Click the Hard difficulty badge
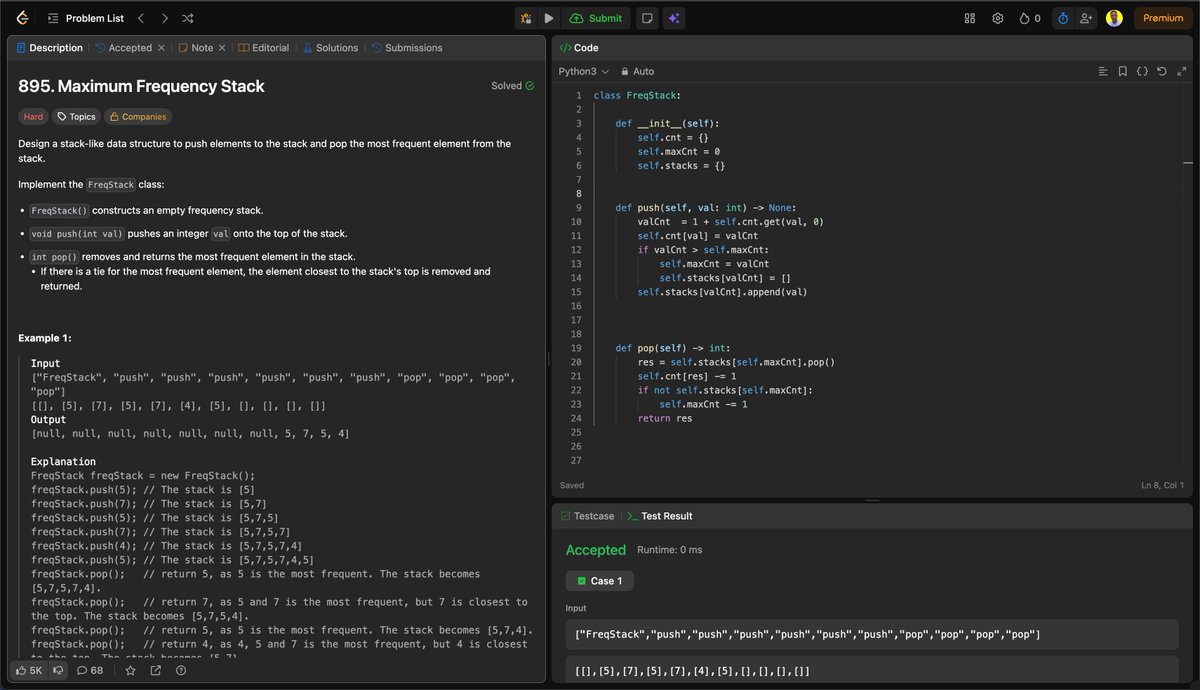Screen dimensions: 1200x690 tap(33, 117)
